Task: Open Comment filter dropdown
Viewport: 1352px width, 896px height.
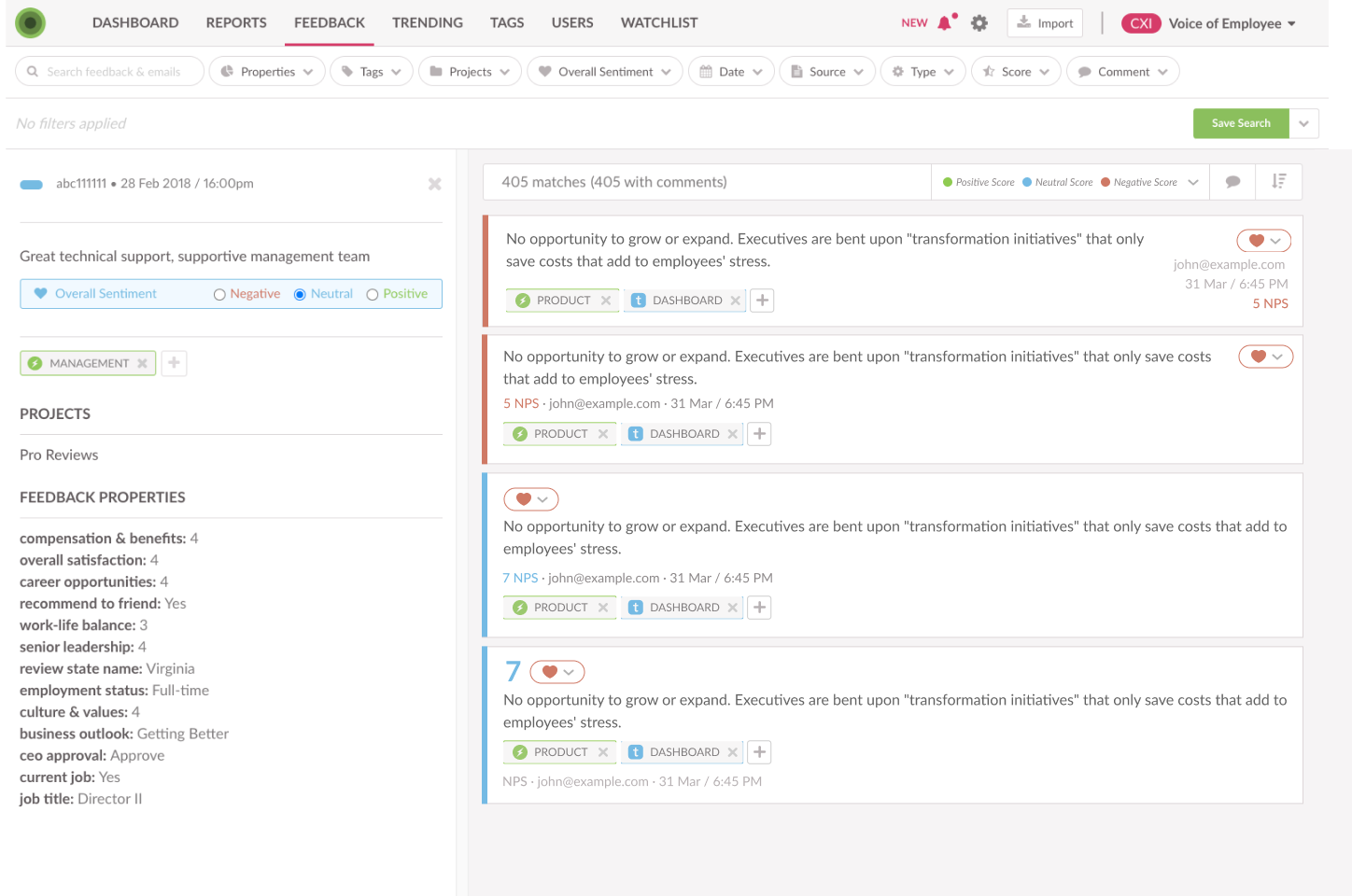Action: (x=1123, y=71)
